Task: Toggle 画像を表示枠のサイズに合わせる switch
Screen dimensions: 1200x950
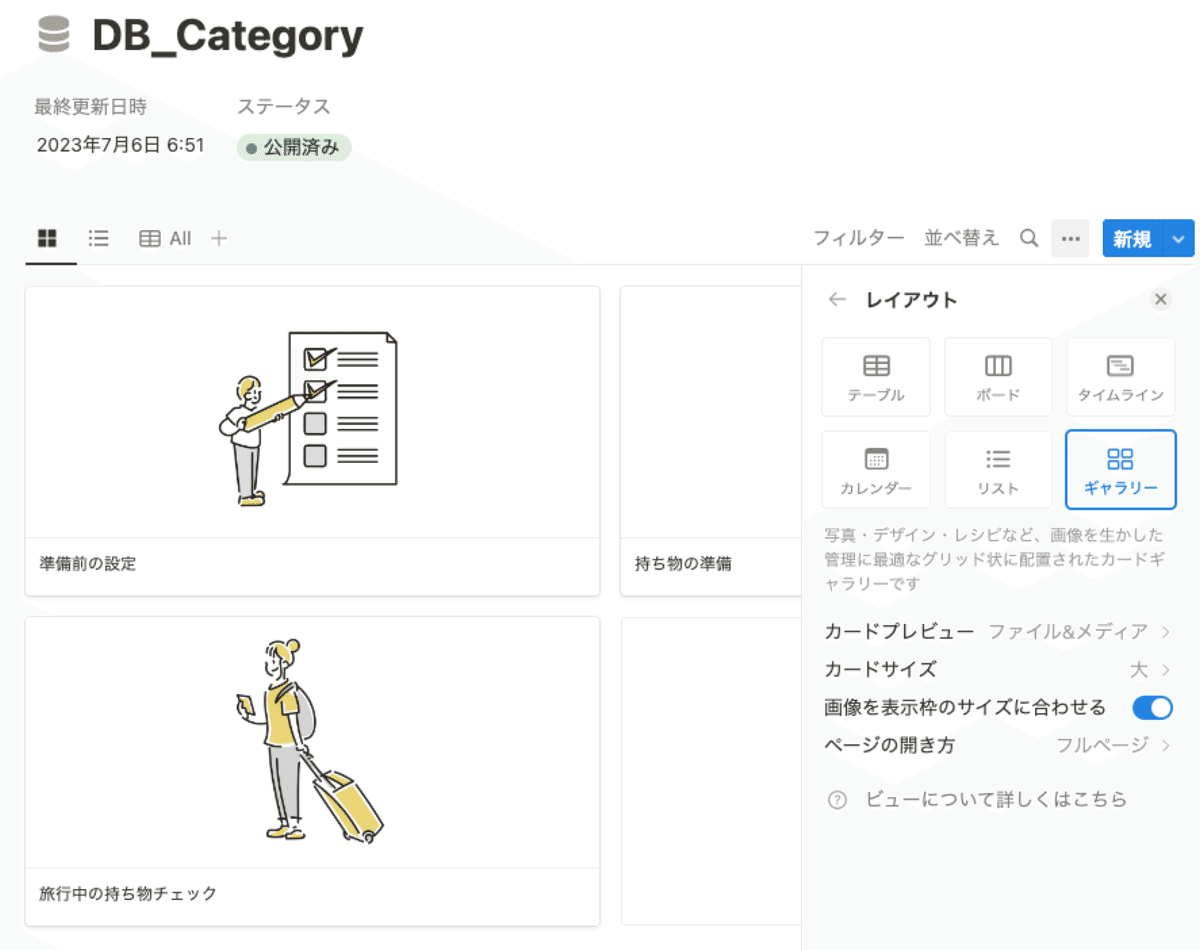Action: tap(1152, 707)
